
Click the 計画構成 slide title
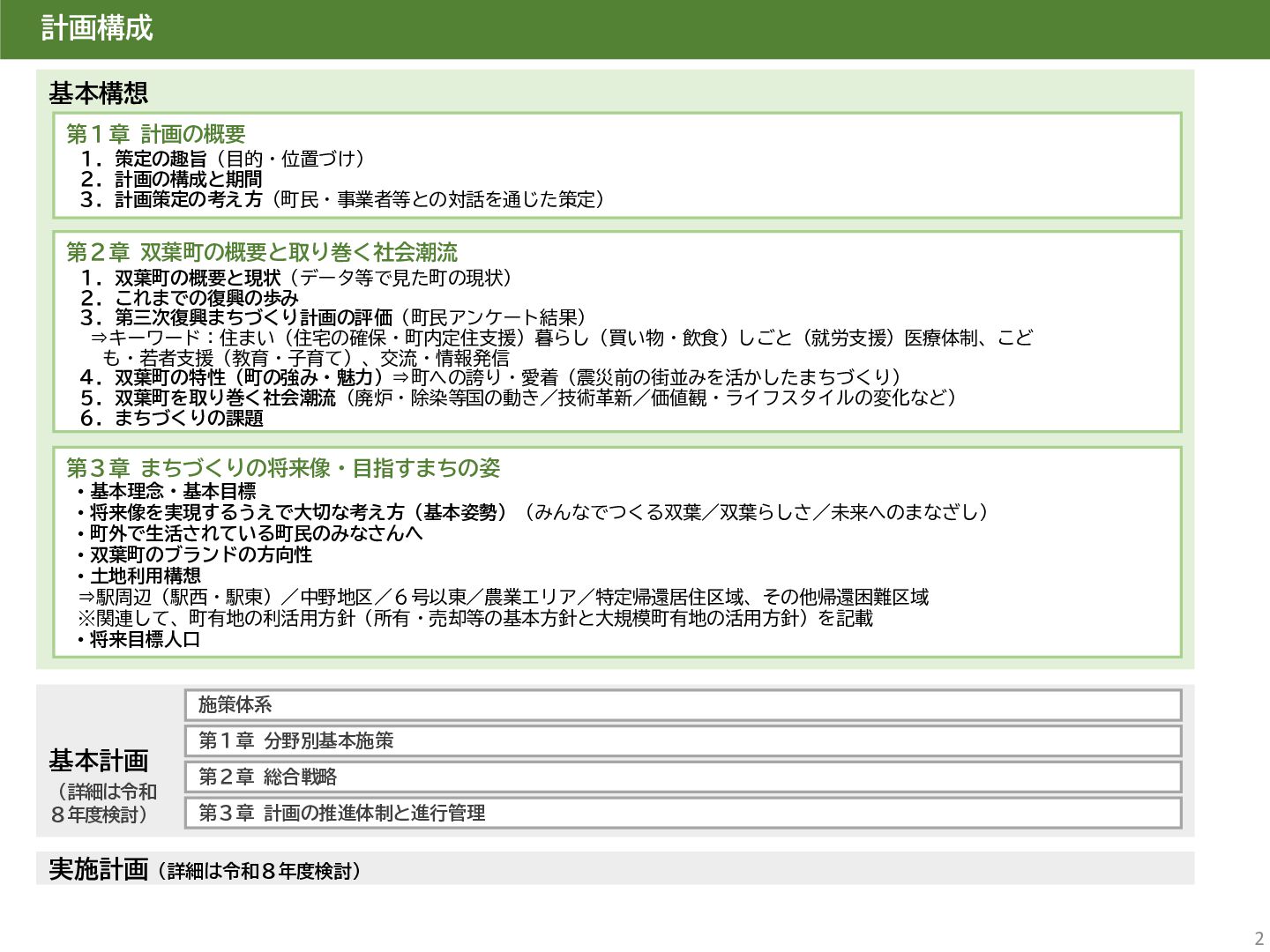point(97,28)
